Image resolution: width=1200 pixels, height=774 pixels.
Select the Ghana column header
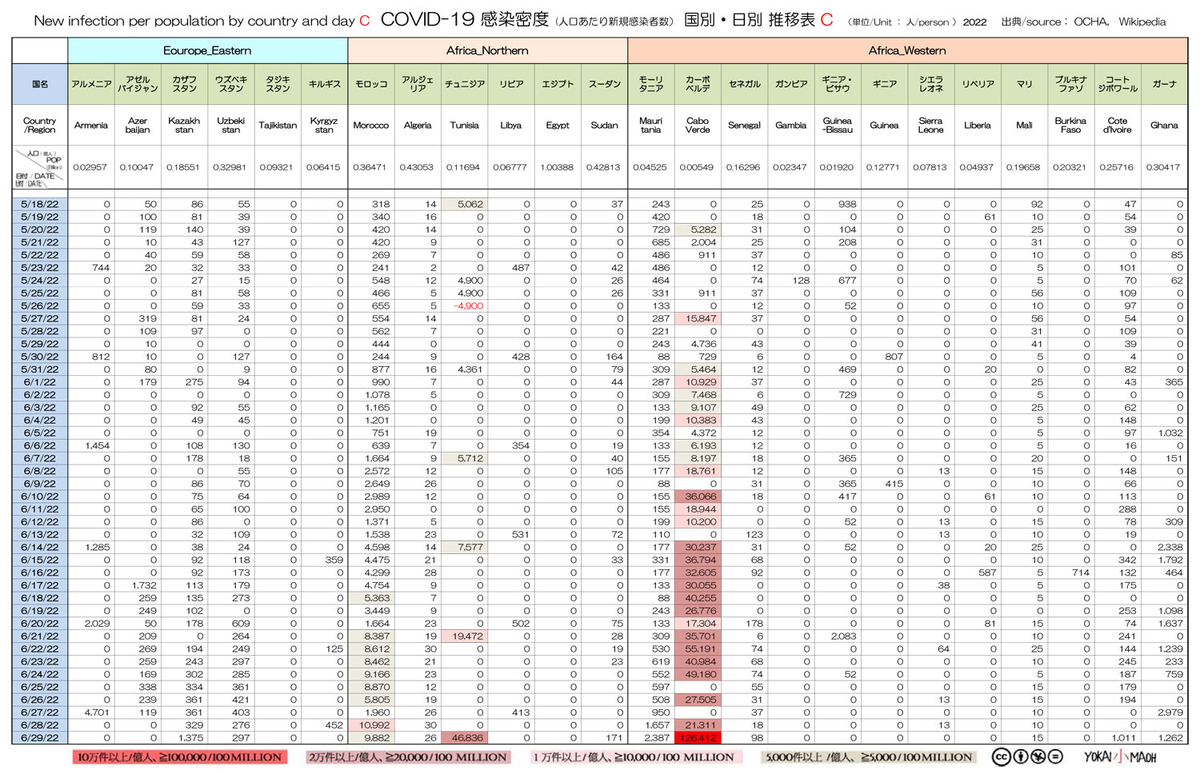(x=1164, y=126)
